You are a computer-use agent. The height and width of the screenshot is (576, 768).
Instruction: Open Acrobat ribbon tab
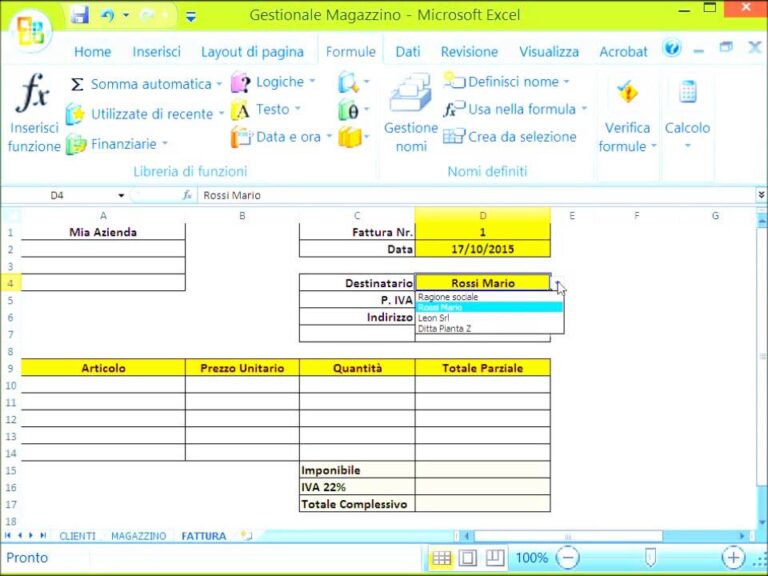point(623,51)
